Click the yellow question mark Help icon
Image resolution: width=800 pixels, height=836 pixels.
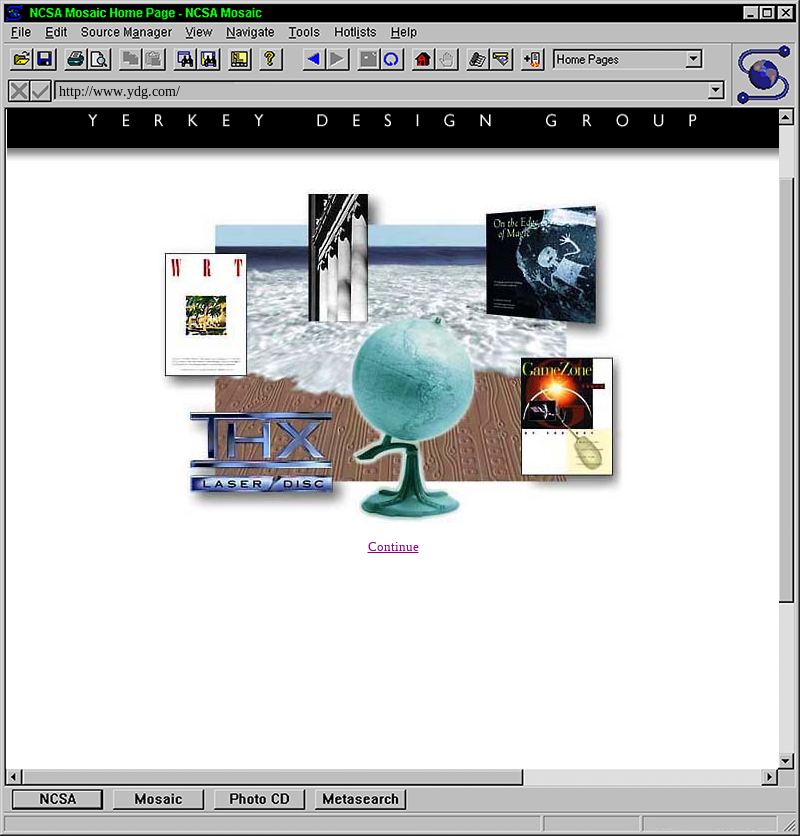tap(269, 60)
